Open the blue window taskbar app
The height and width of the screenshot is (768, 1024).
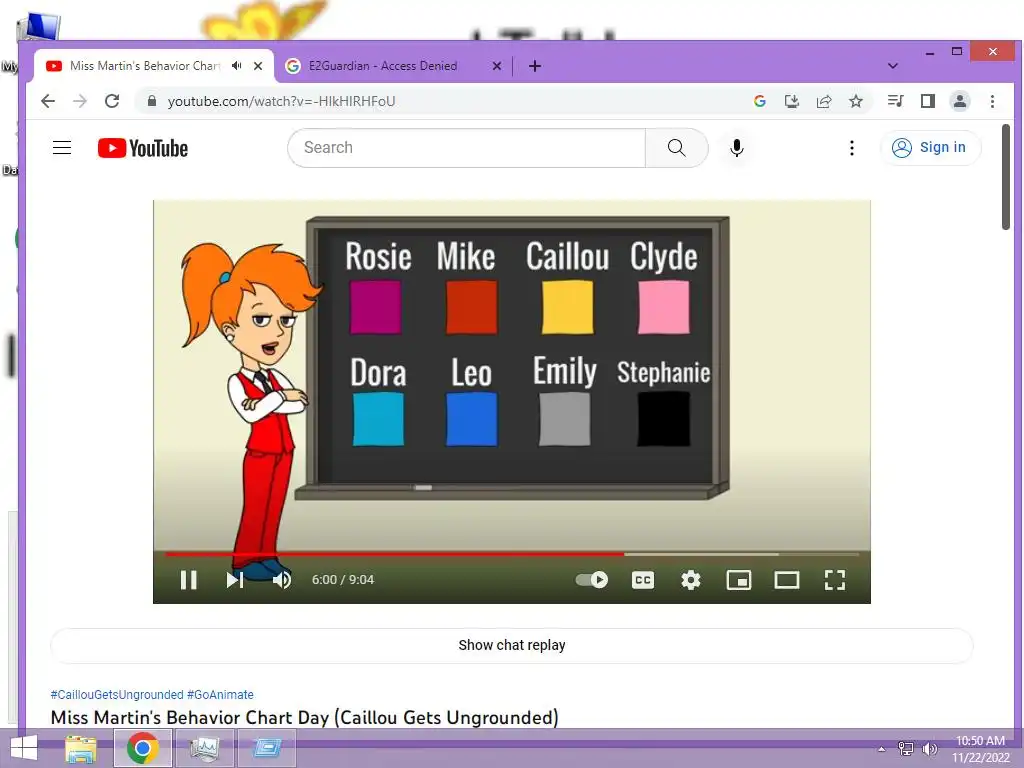(x=266, y=748)
